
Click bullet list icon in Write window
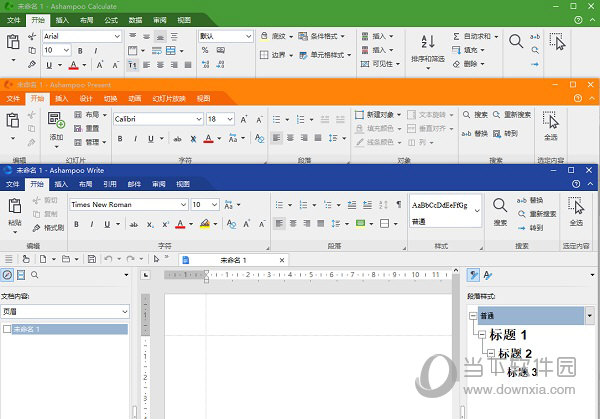(x=280, y=205)
